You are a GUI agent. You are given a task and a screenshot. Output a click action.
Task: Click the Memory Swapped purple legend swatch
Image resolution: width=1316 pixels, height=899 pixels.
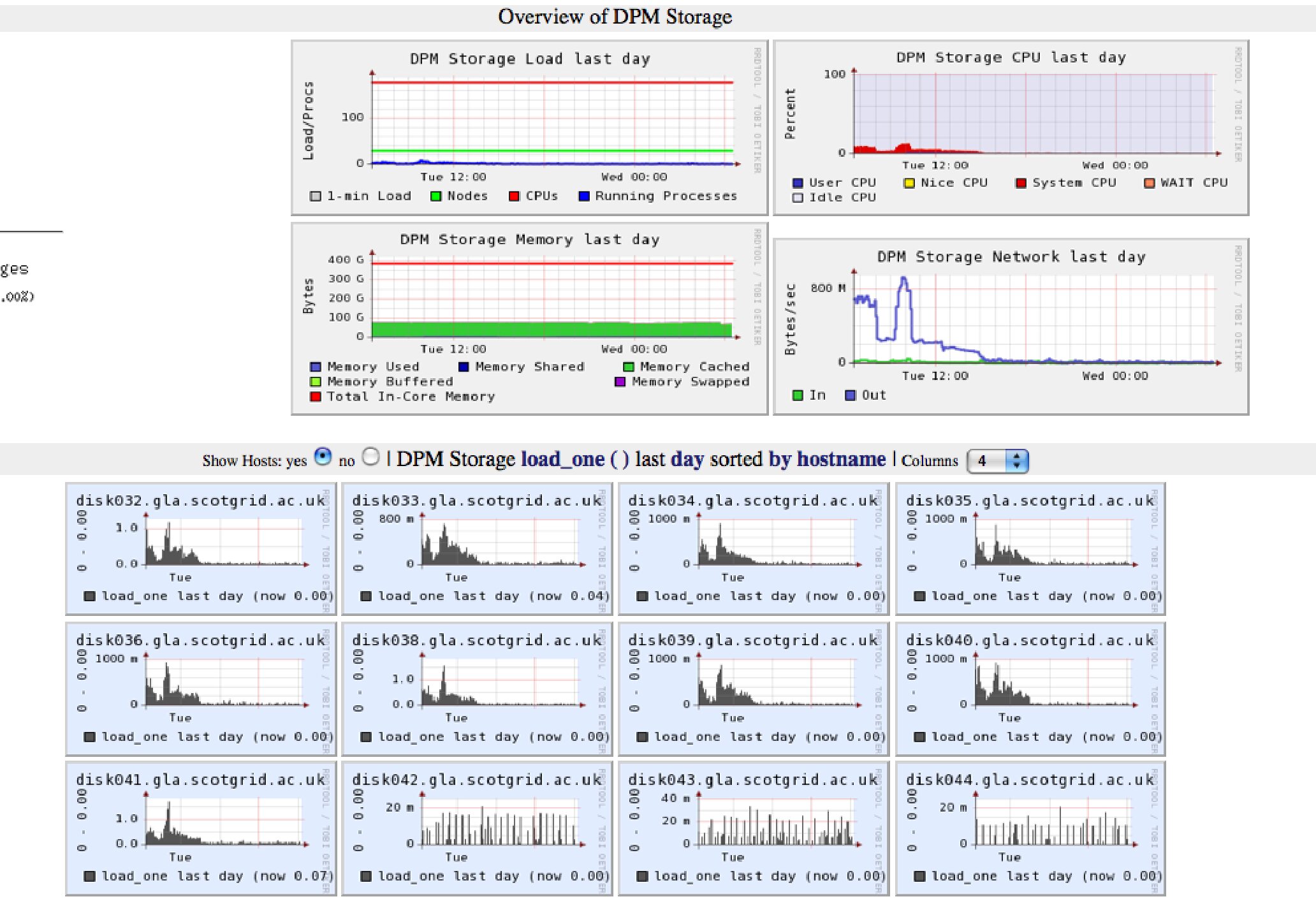click(620, 381)
